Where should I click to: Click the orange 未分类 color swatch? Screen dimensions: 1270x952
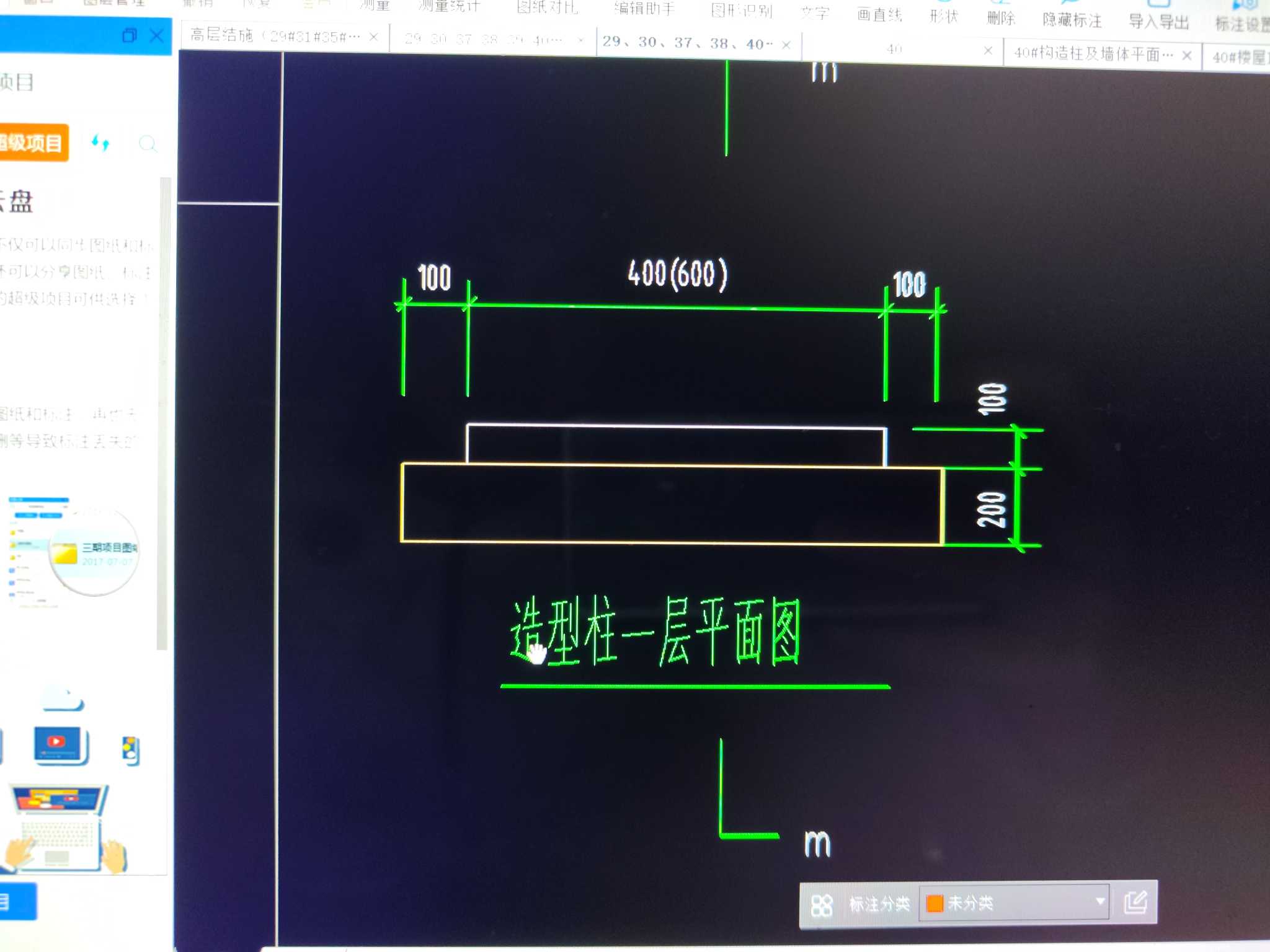[x=935, y=903]
